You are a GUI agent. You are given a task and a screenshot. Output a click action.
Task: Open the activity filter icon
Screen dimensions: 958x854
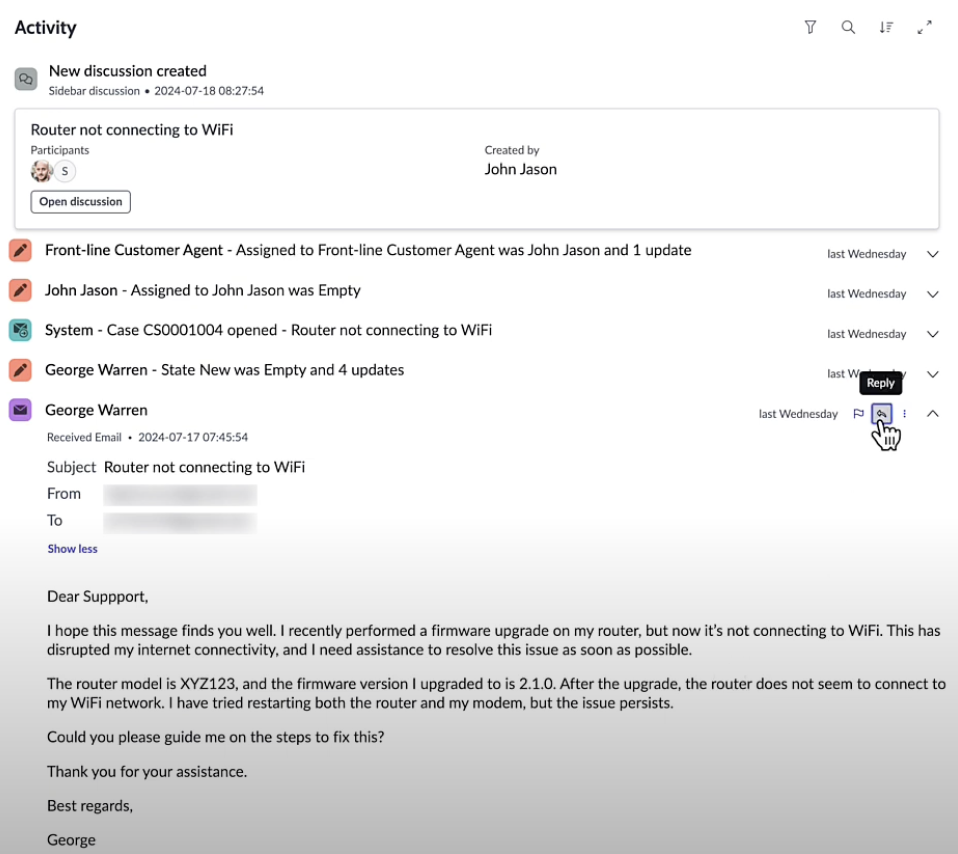pos(811,28)
